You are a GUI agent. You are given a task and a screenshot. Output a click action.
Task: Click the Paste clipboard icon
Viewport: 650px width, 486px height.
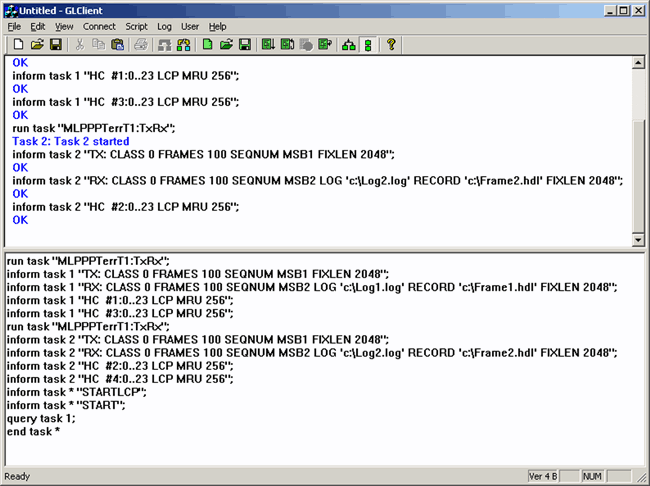(118, 44)
